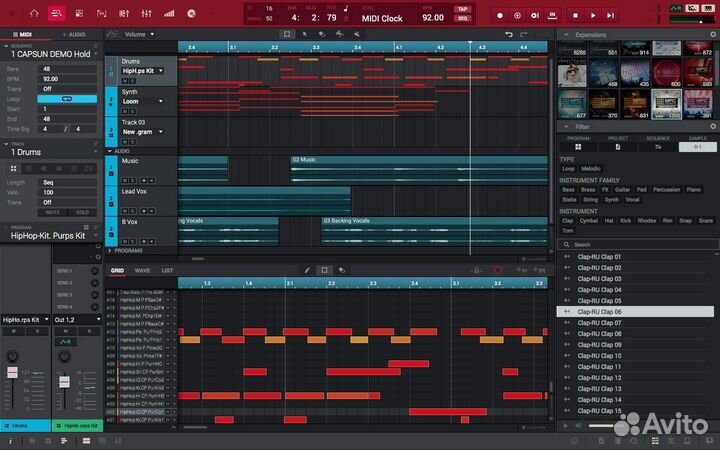Click the BPM 92.00 field in Sequence settings

point(67,79)
